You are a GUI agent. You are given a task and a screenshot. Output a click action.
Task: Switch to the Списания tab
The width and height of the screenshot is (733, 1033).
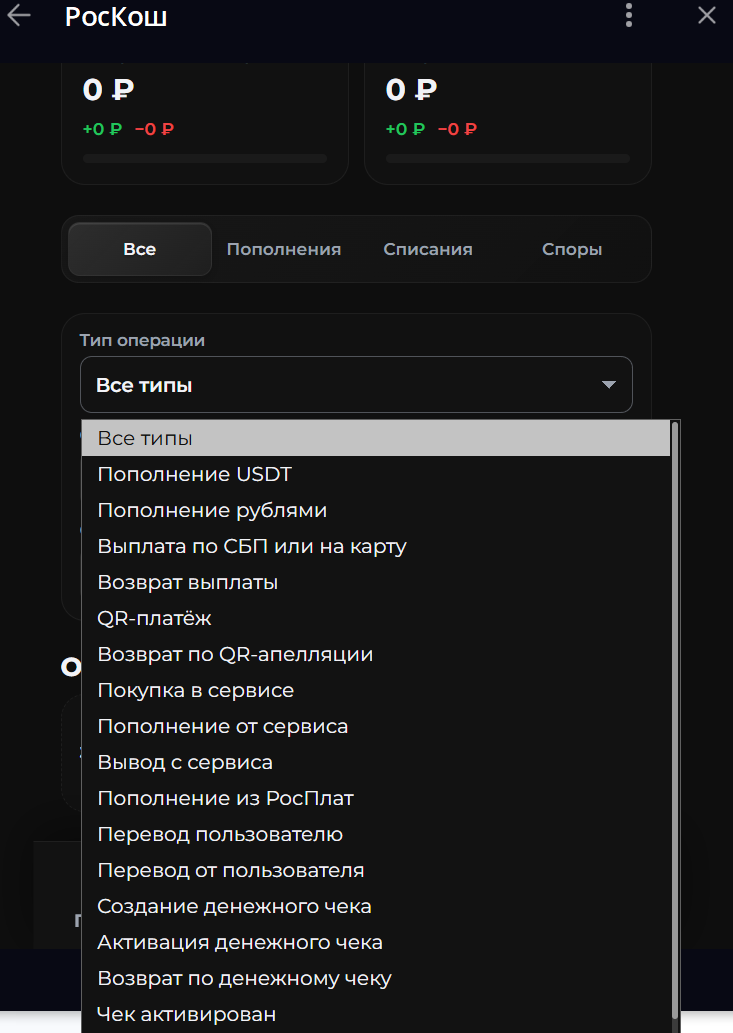coord(428,249)
